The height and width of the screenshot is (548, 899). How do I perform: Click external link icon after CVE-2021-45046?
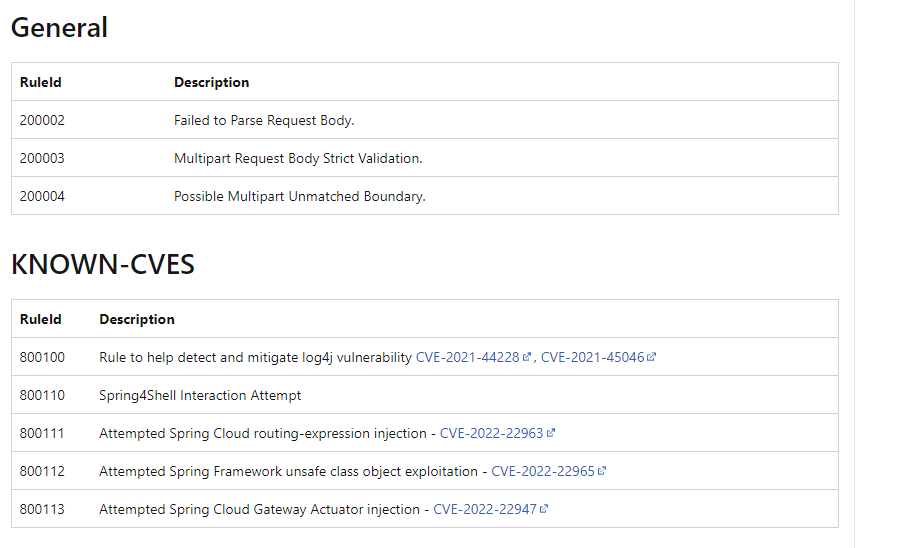652,358
